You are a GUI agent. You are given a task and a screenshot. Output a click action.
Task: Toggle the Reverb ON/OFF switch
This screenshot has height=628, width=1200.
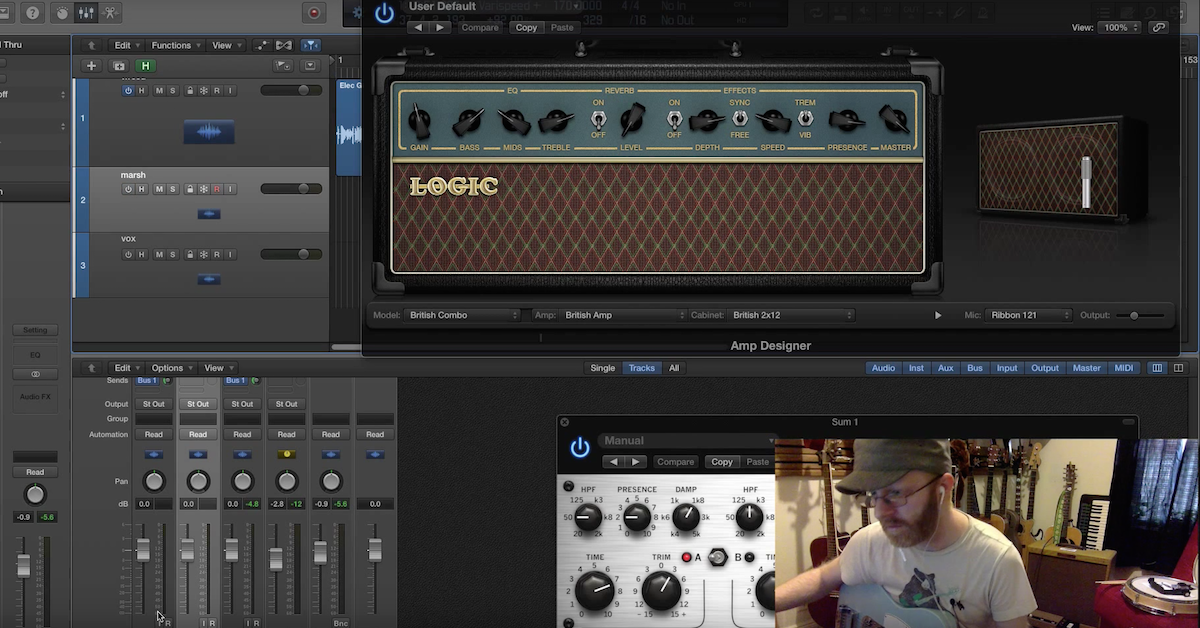[598, 119]
